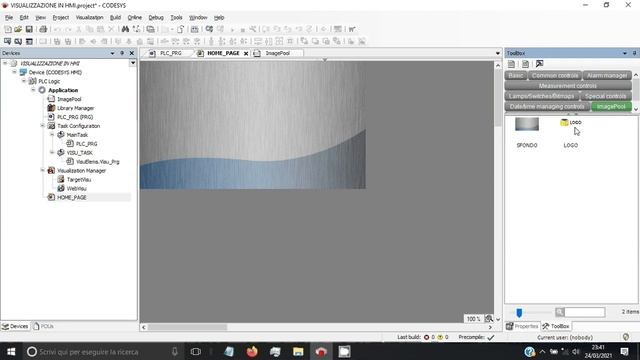Open the File menu

point(9,18)
